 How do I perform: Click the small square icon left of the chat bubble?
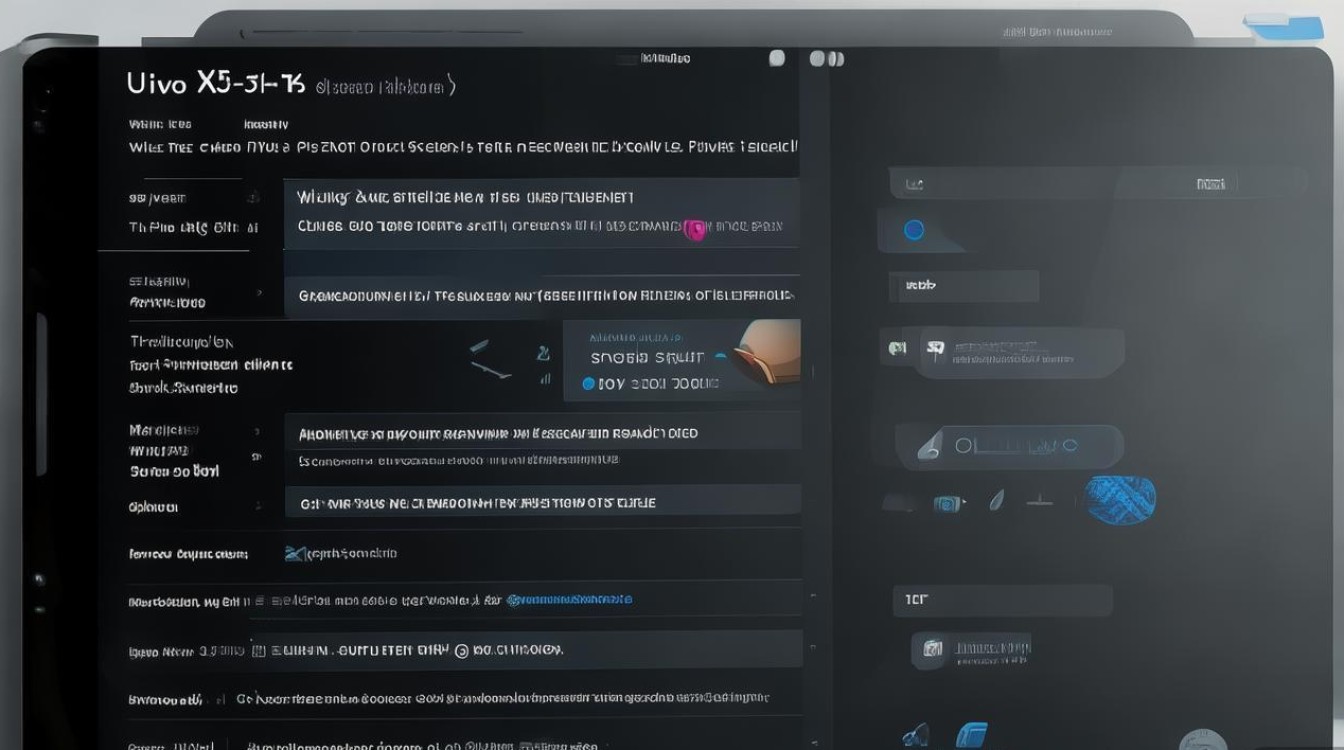coord(897,348)
